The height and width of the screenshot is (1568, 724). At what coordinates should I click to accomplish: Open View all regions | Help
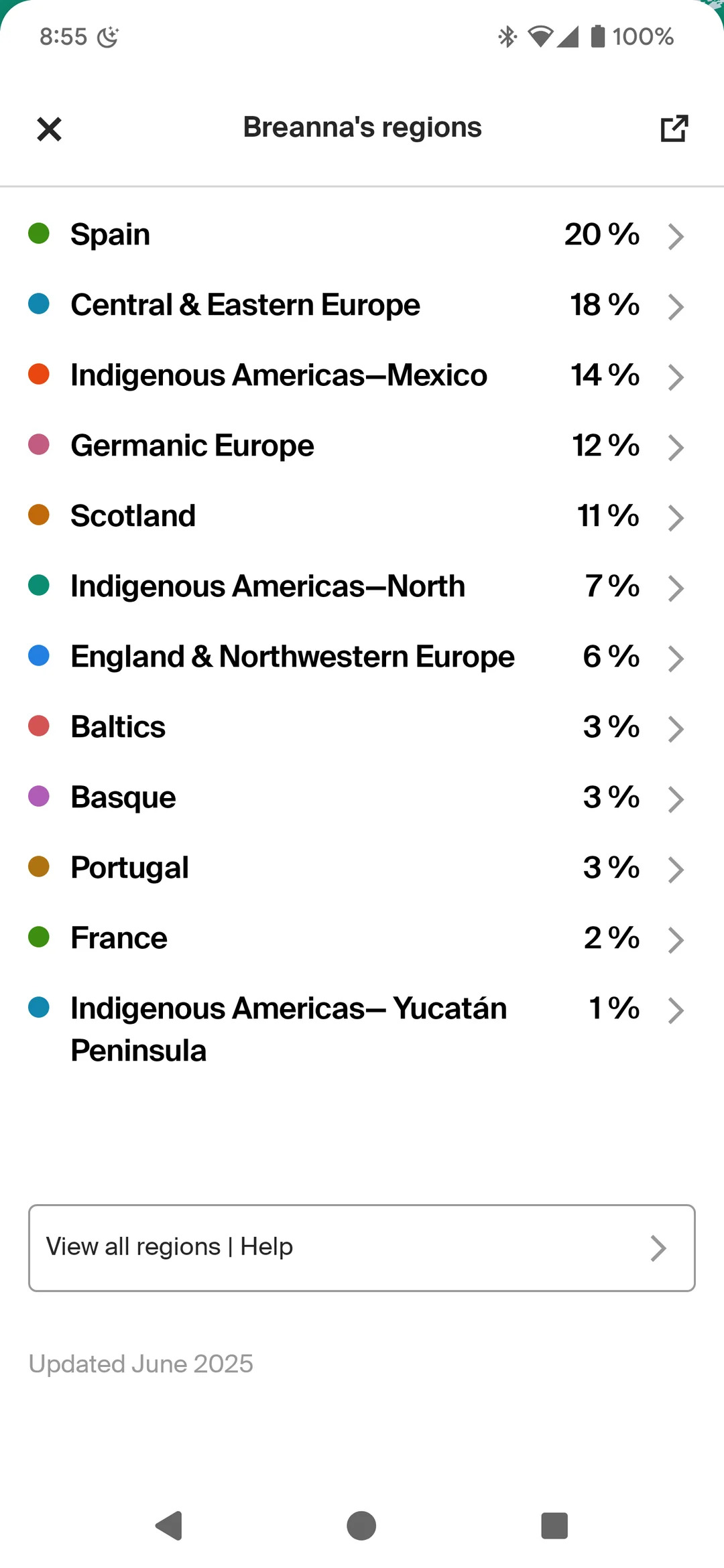coord(362,1248)
